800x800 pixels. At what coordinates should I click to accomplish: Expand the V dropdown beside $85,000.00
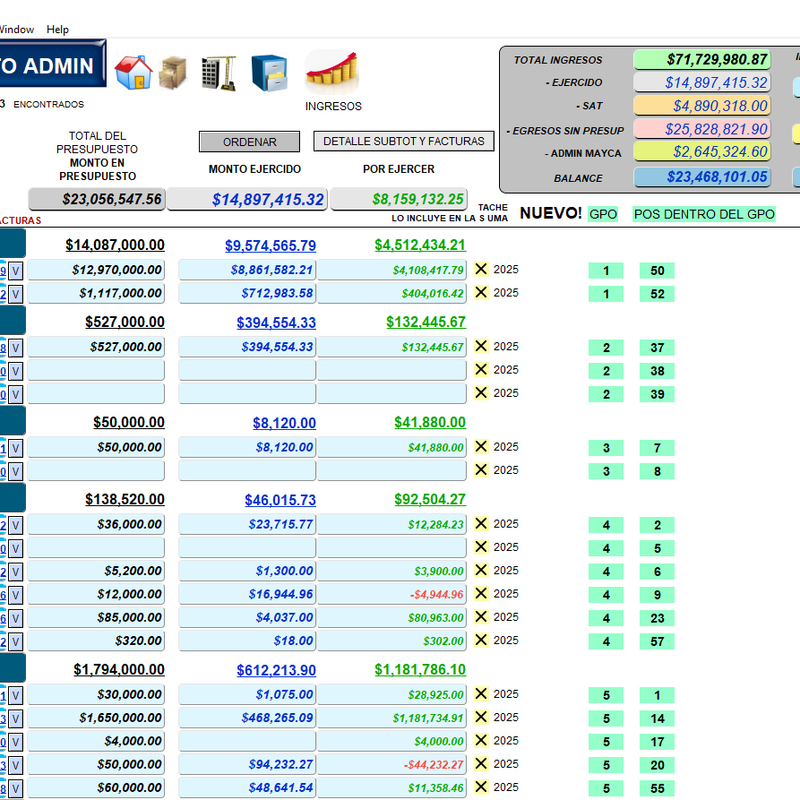16,618
